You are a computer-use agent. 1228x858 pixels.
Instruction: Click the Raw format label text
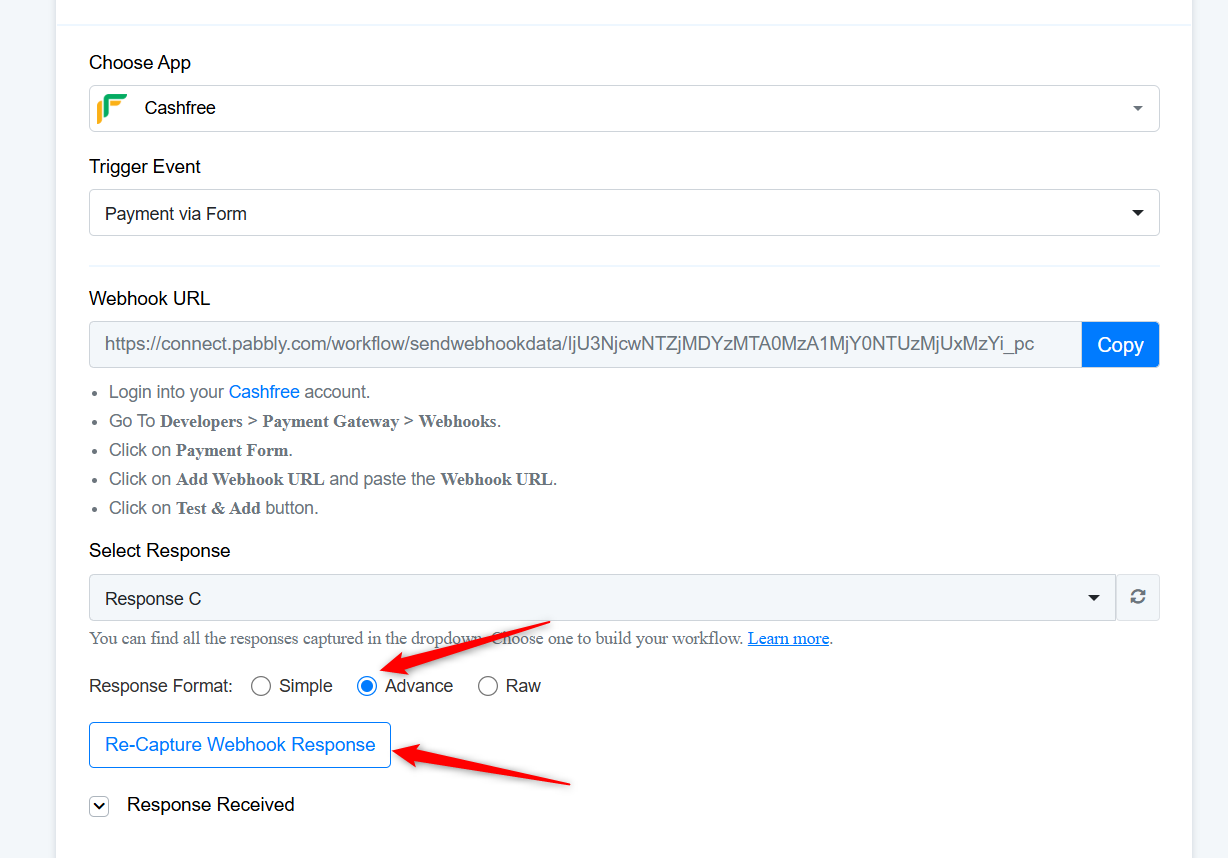click(x=523, y=686)
